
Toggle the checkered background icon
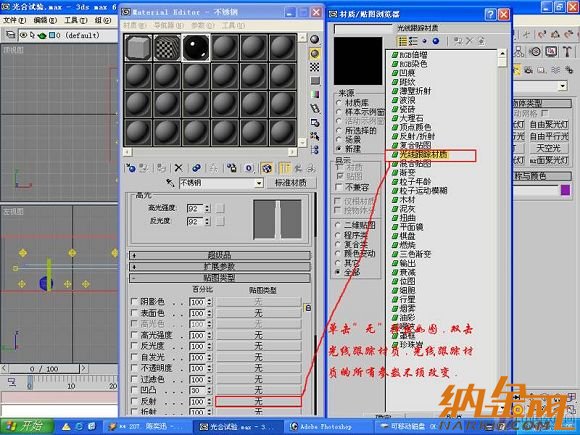314,67
